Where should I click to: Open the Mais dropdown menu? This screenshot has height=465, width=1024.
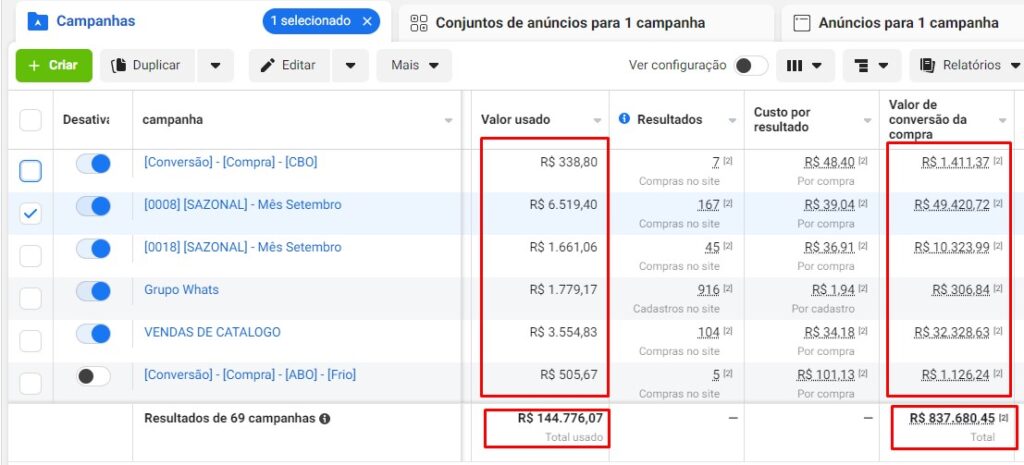pyautogui.click(x=414, y=65)
